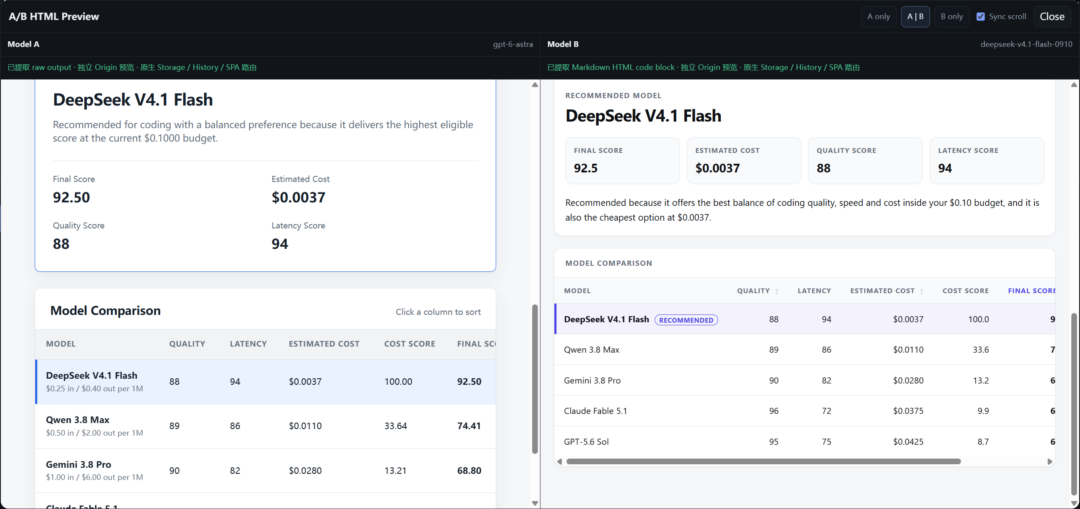Sort Model A table by Quality column
Screen dimensions: 1080x509
(x=187, y=344)
